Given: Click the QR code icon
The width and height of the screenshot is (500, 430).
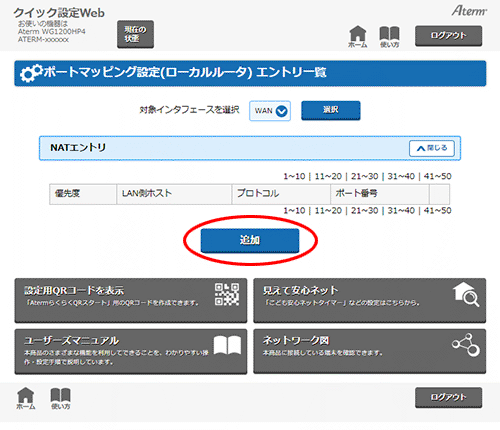Looking at the screenshot, I should click(x=227, y=294).
